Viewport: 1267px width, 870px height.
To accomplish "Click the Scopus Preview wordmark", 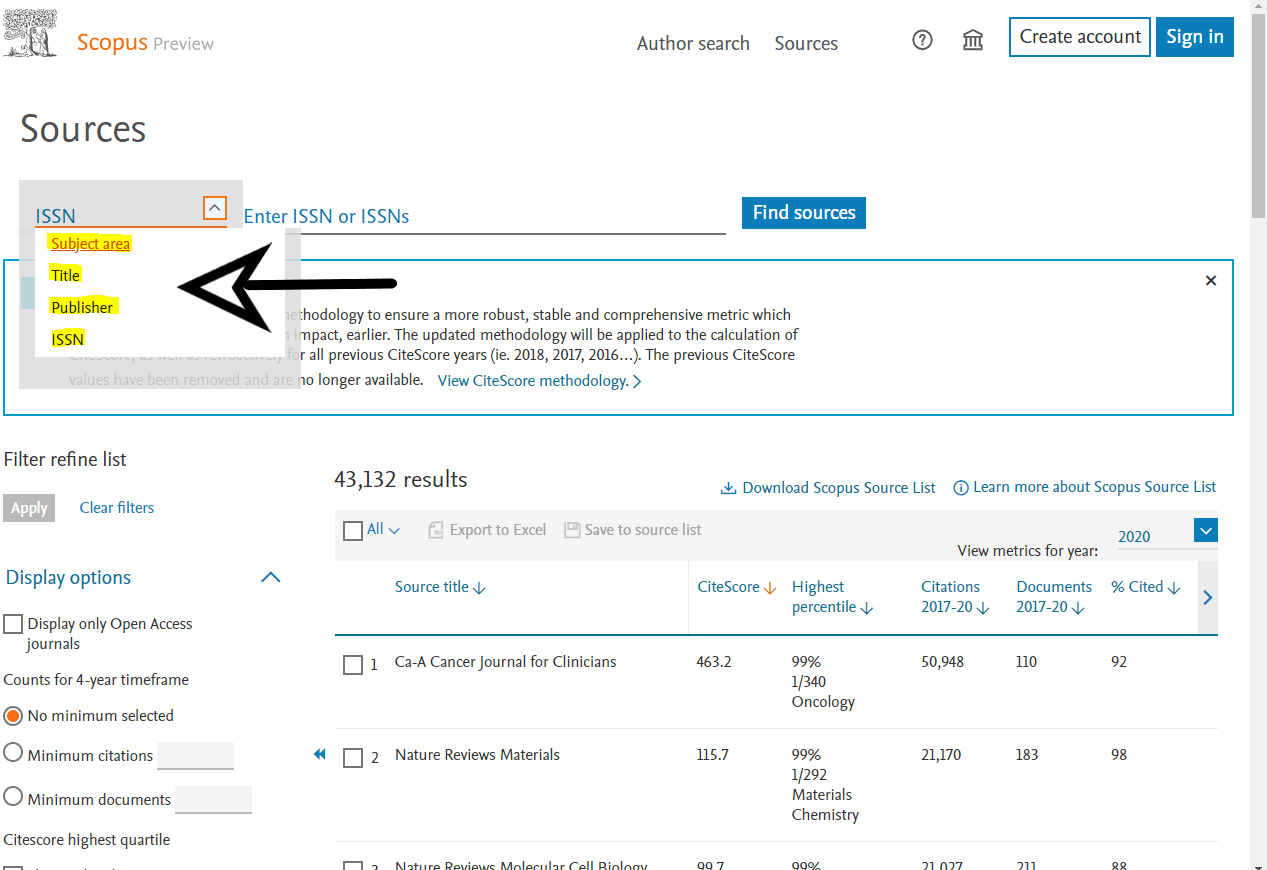I will (146, 43).
